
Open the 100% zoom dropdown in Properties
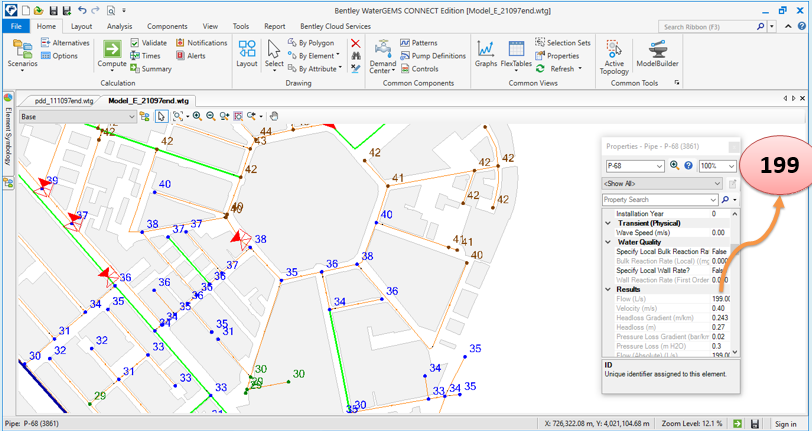click(731, 166)
